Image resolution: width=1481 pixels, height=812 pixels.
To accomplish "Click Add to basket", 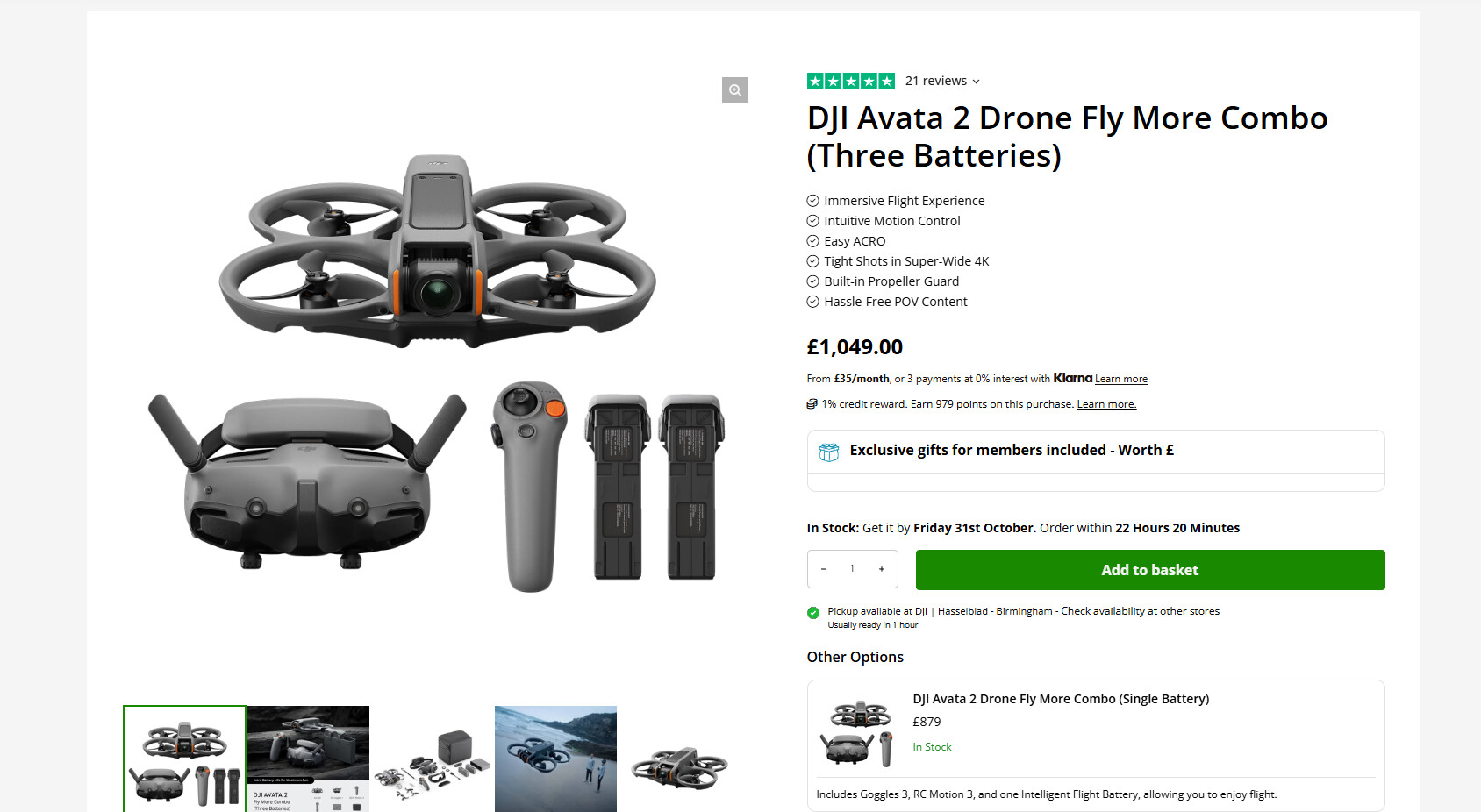I will (1149, 570).
